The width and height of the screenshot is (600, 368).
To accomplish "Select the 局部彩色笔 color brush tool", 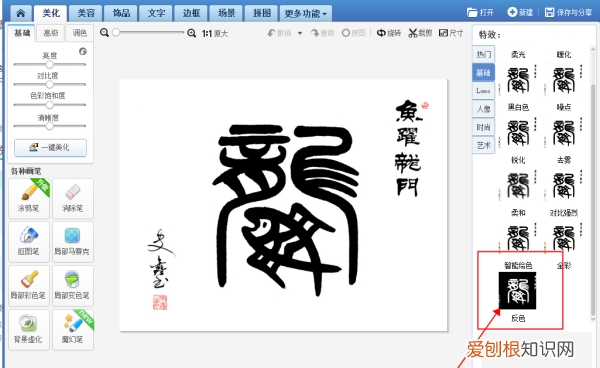I will pyautogui.click(x=29, y=286).
